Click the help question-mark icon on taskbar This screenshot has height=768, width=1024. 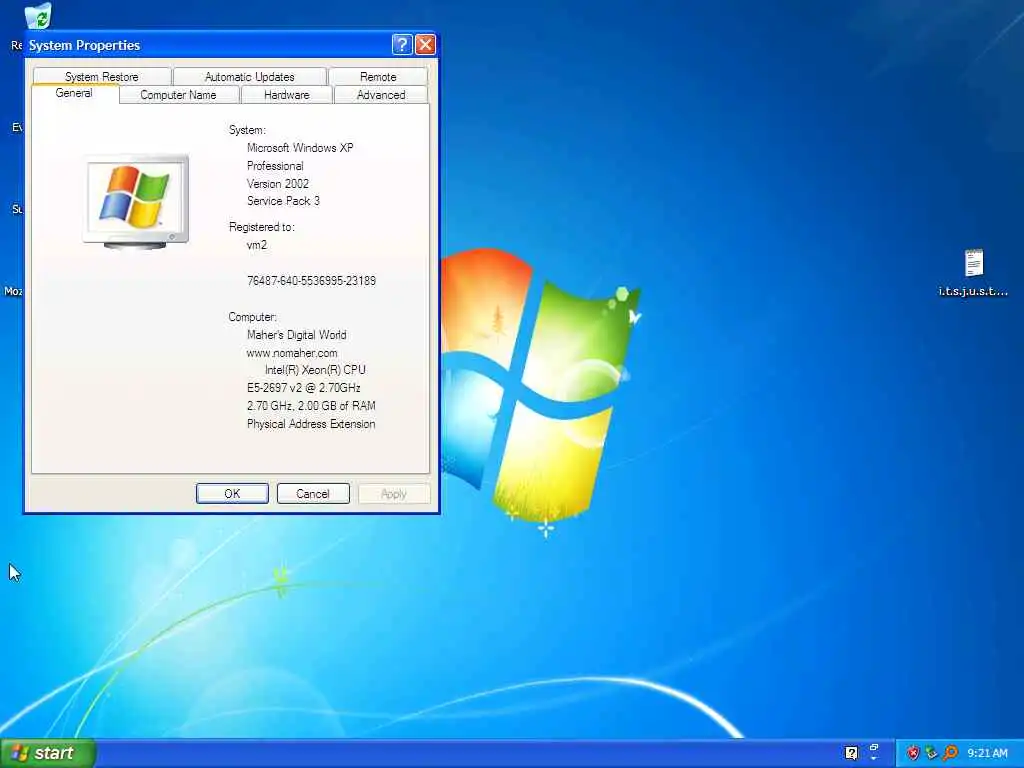(851, 753)
